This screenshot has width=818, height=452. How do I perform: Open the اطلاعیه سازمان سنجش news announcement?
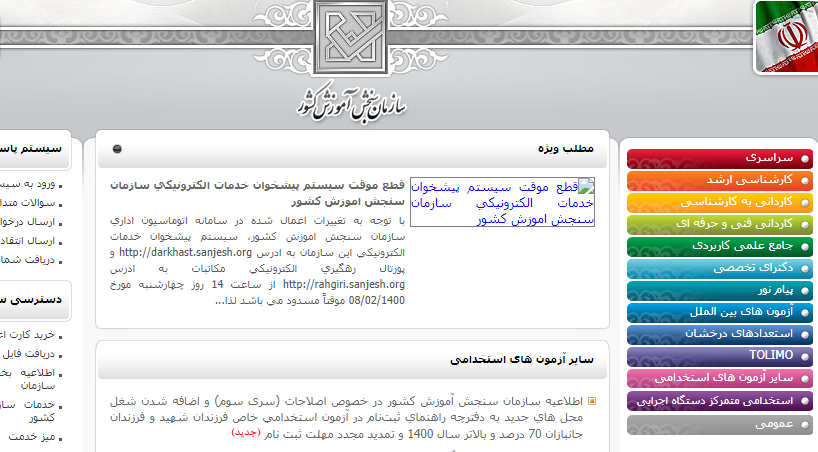pyautogui.click(x=346, y=418)
